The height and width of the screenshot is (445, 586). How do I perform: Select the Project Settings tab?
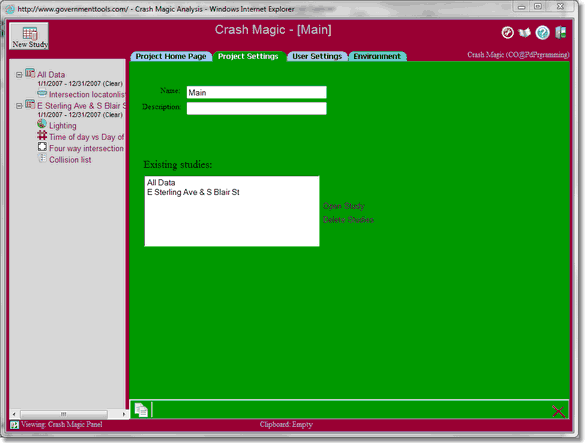[248, 56]
